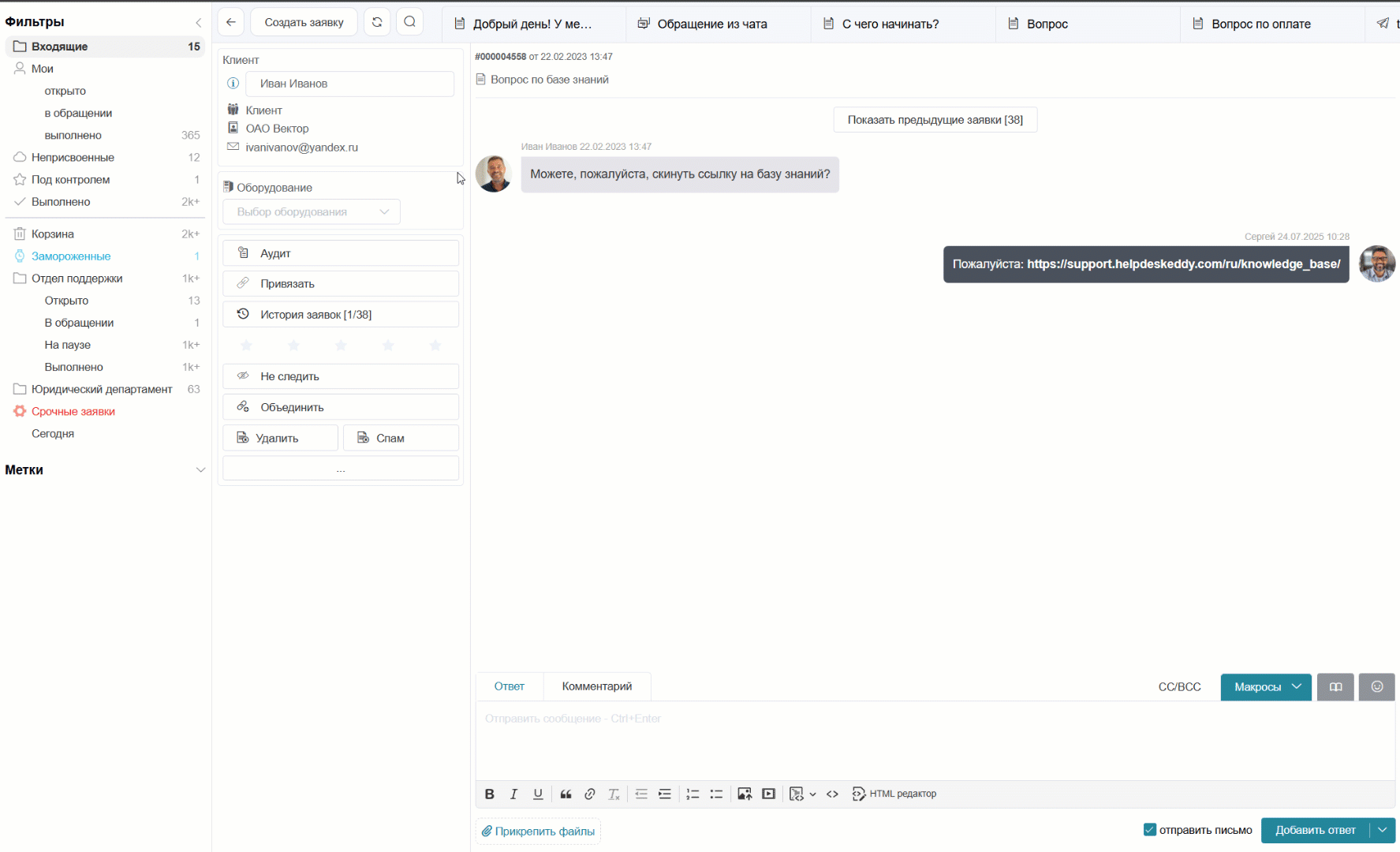Click the blockquote icon in editor toolbar
This screenshot has width=1400, height=852.
566,794
